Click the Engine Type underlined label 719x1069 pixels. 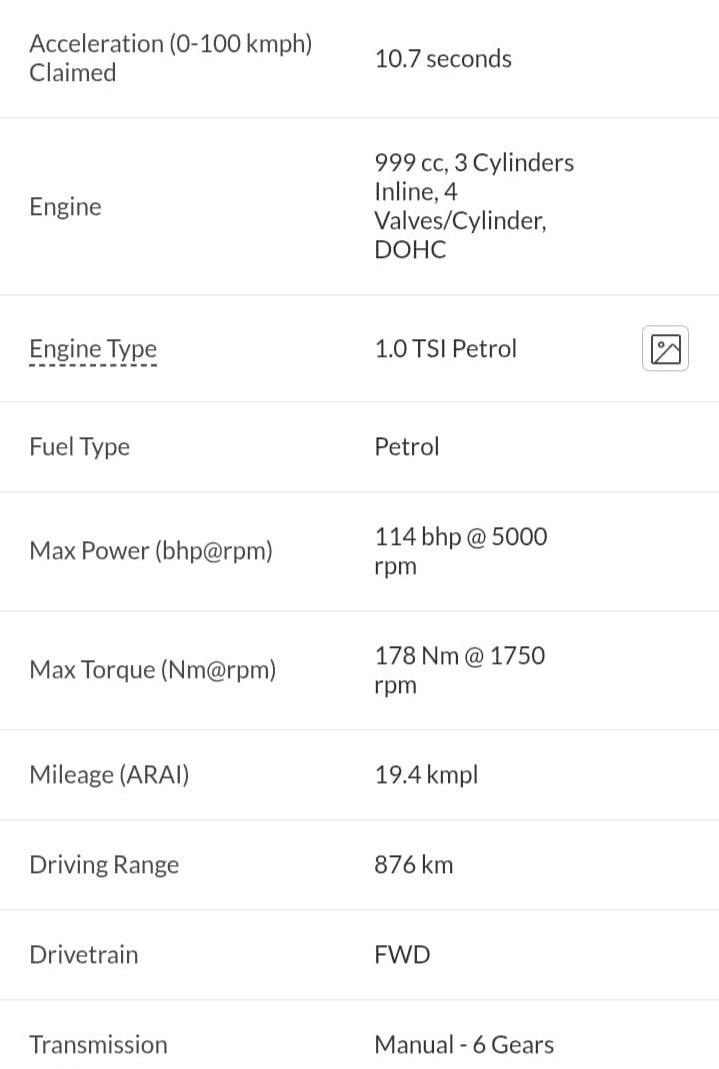pyautogui.click(x=93, y=349)
